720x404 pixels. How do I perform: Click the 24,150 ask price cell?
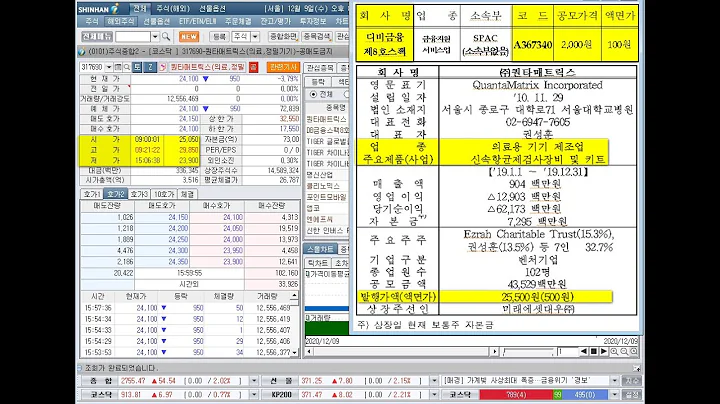point(162,218)
